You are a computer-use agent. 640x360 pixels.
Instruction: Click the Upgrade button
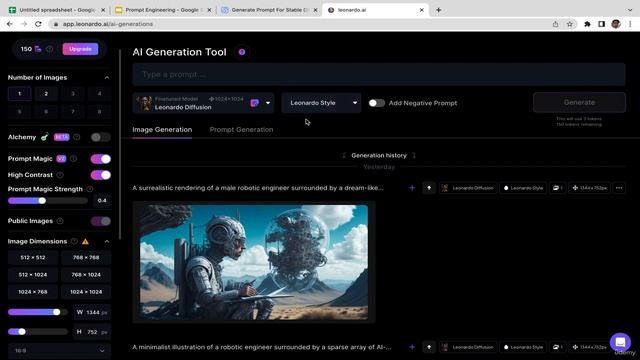80,49
